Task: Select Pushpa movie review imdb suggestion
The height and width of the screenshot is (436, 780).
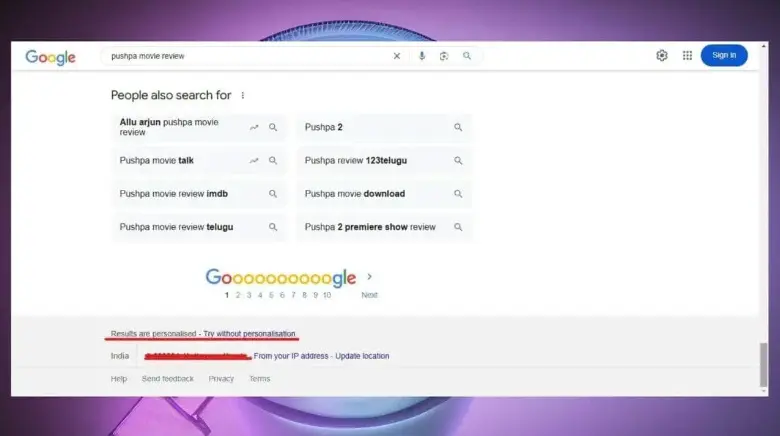Action: tap(199, 194)
